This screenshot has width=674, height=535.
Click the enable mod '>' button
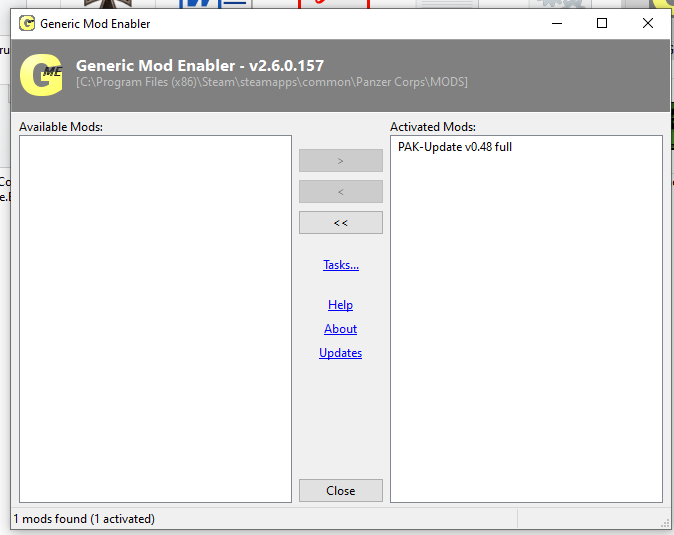click(x=340, y=161)
